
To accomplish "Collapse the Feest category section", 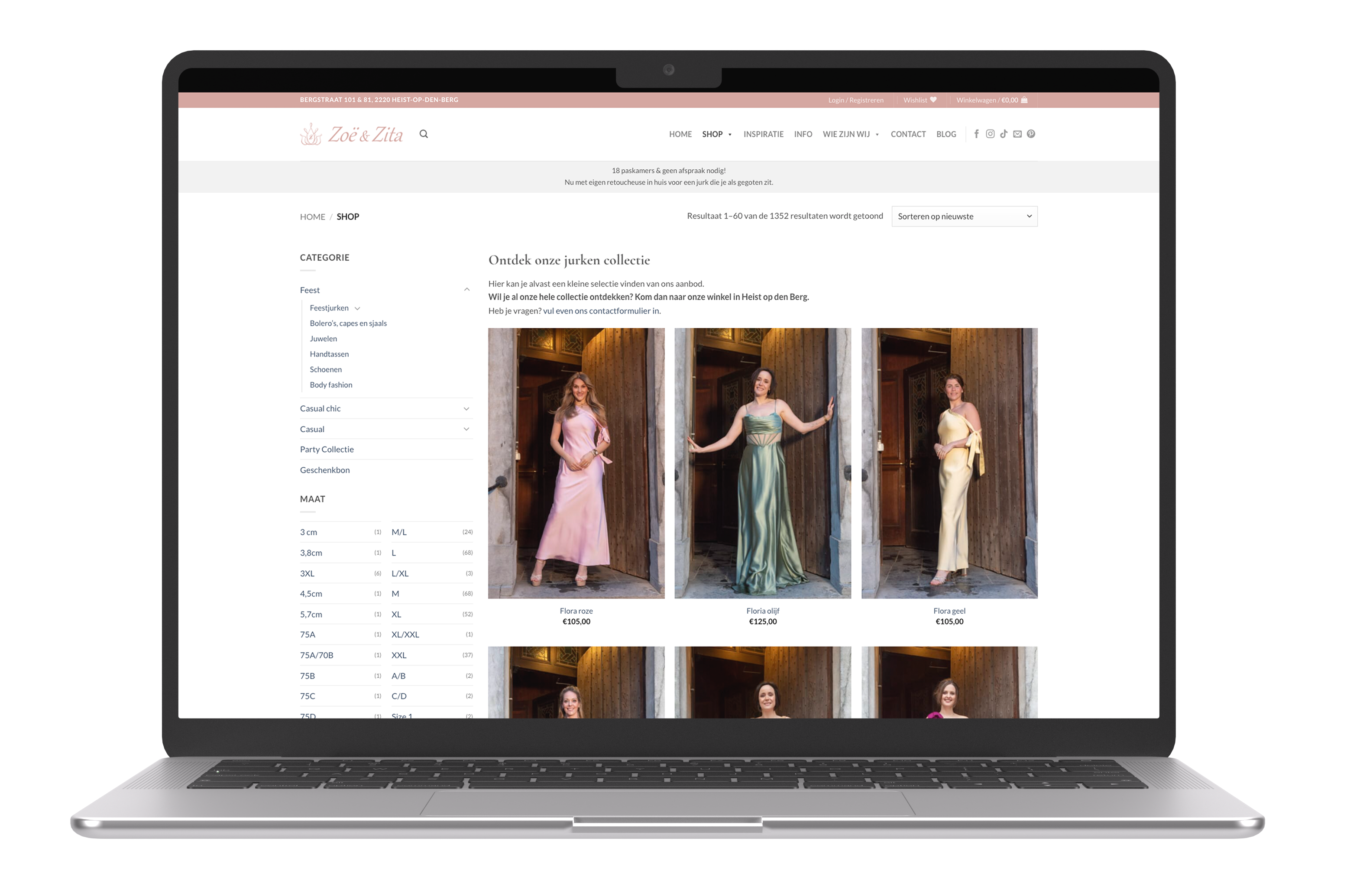I will [466, 290].
